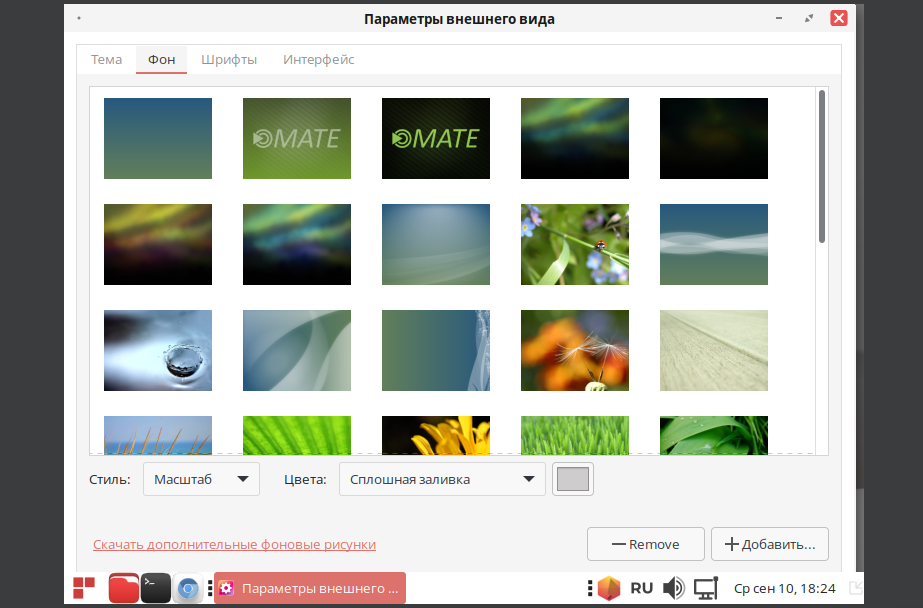The width and height of the screenshot is (923, 608).
Task: Open the terminal from the taskbar
Action: coord(155,588)
